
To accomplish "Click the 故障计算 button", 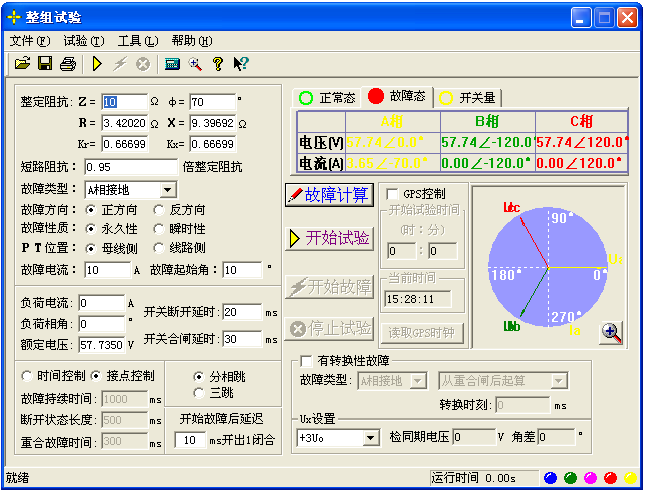I will point(329,195).
